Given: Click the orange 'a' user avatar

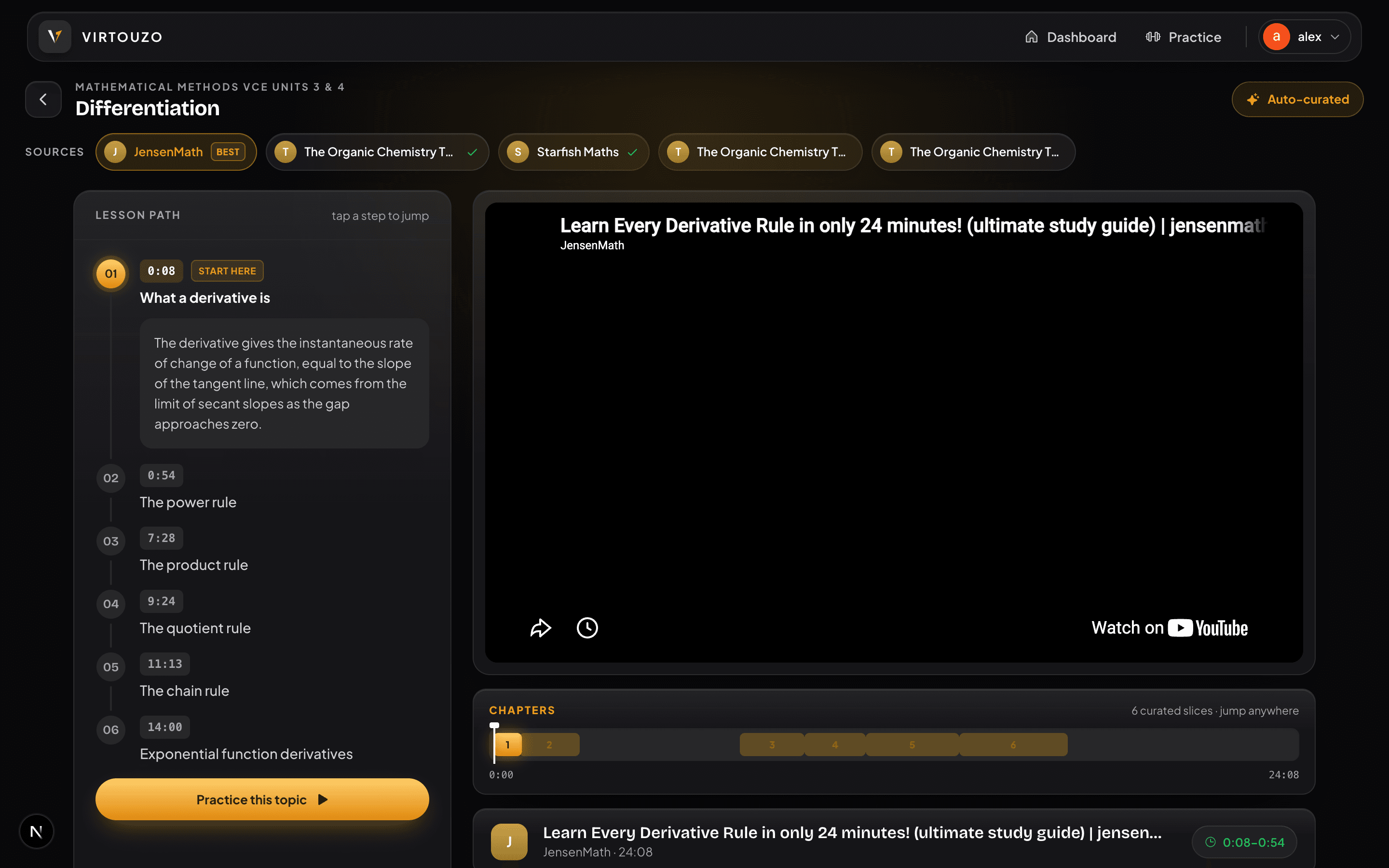Looking at the screenshot, I should tap(1277, 37).
